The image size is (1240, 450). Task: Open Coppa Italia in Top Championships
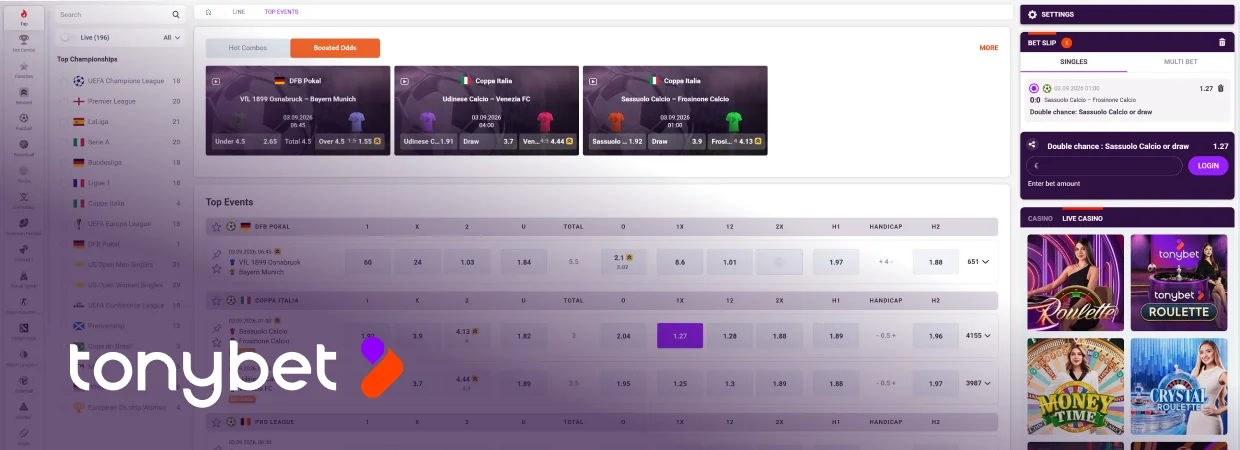tap(121, 203)
